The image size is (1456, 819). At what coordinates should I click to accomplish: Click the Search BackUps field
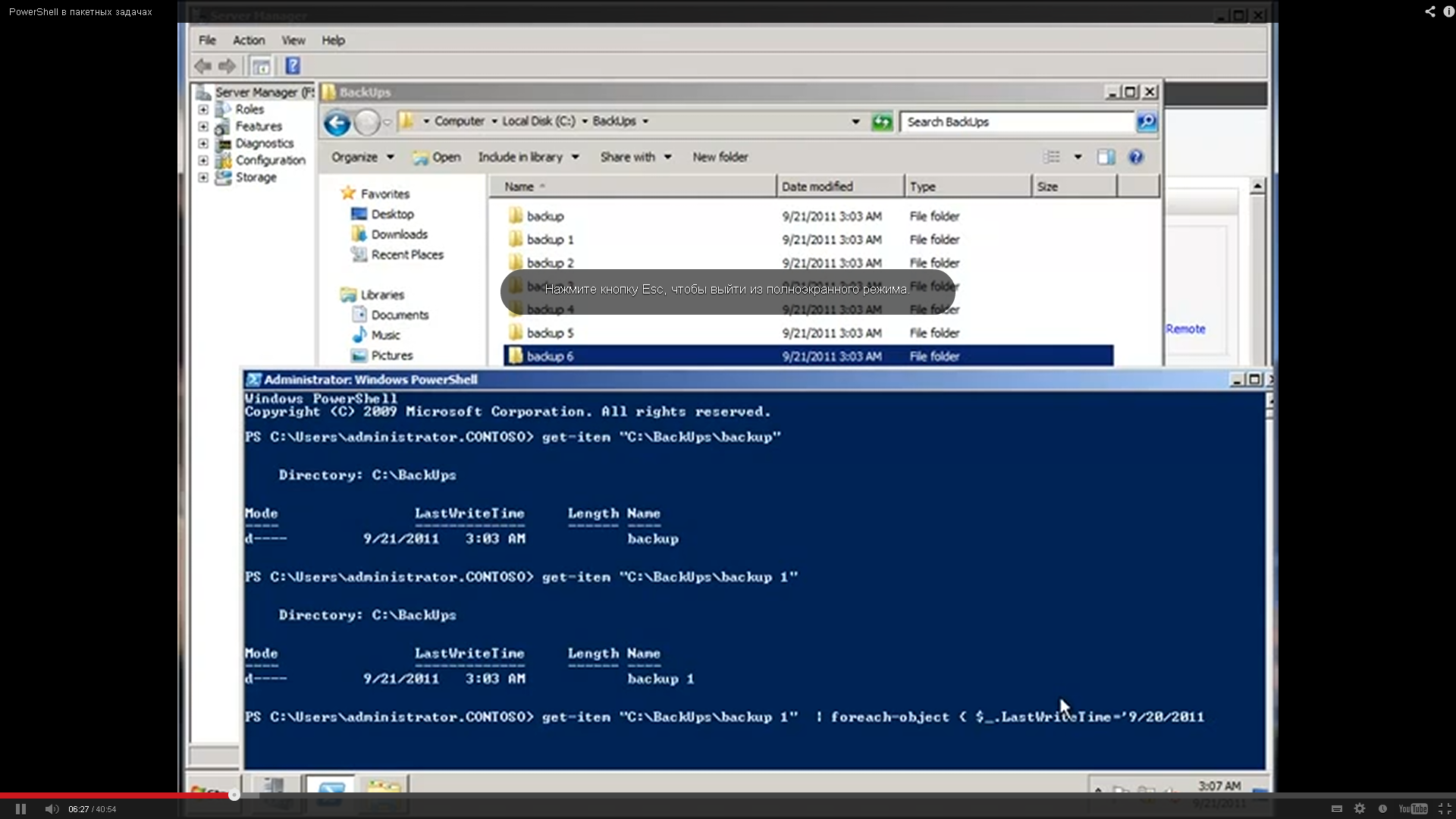point(1016,122)
